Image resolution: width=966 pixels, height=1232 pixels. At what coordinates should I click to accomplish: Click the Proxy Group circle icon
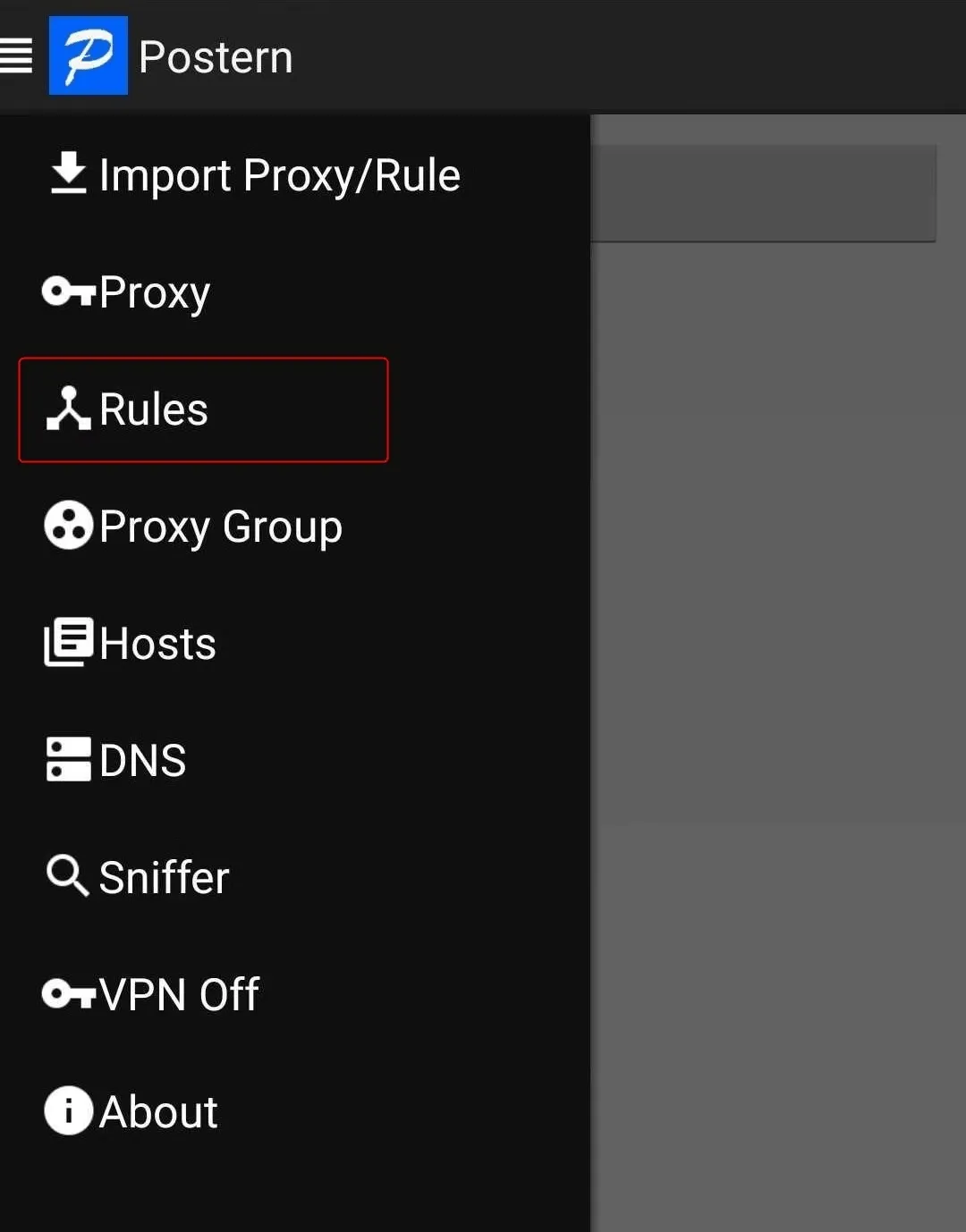[68, 525]
